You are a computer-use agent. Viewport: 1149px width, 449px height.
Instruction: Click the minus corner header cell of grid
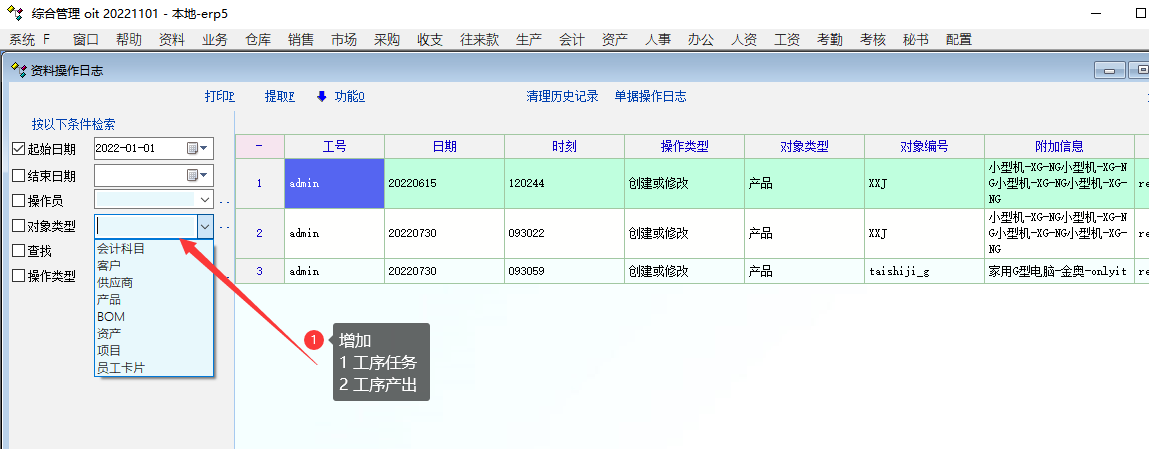pyautogui.click(x=259, y=146)
